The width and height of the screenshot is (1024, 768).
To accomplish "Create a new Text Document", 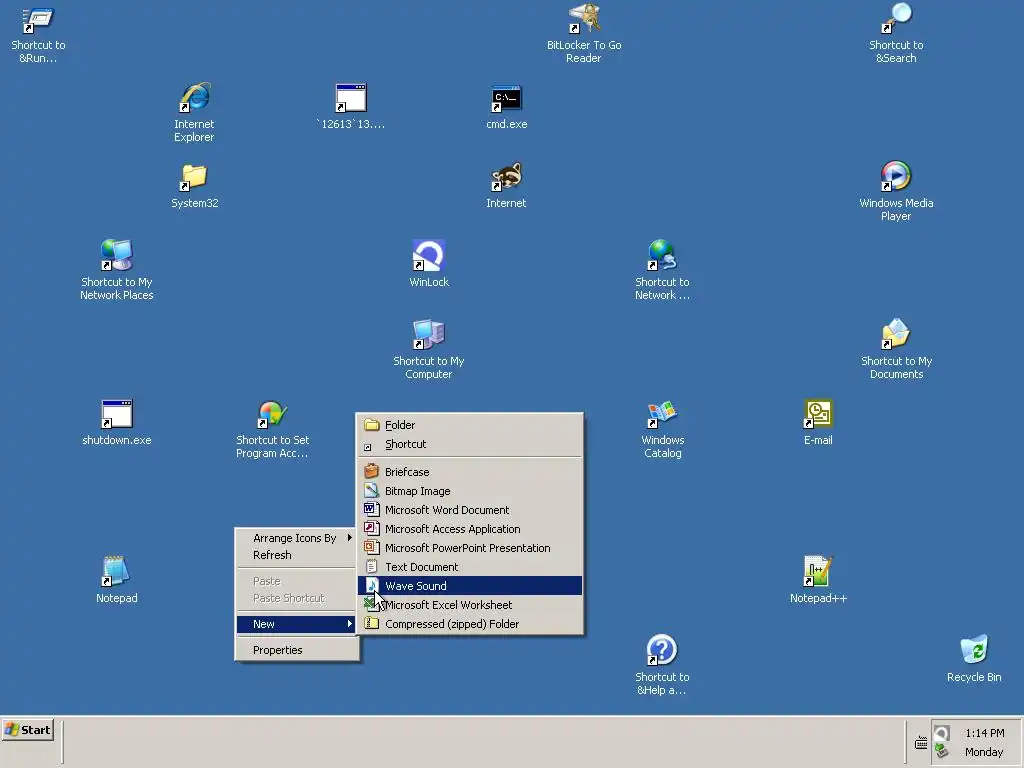I will coord(470,566).
